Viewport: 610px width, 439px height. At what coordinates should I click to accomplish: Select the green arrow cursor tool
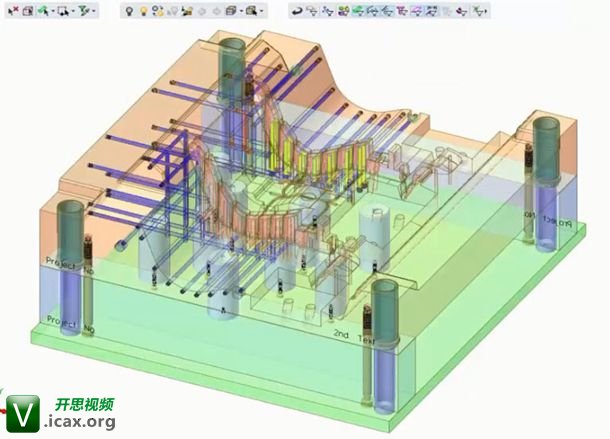point(43,11)
